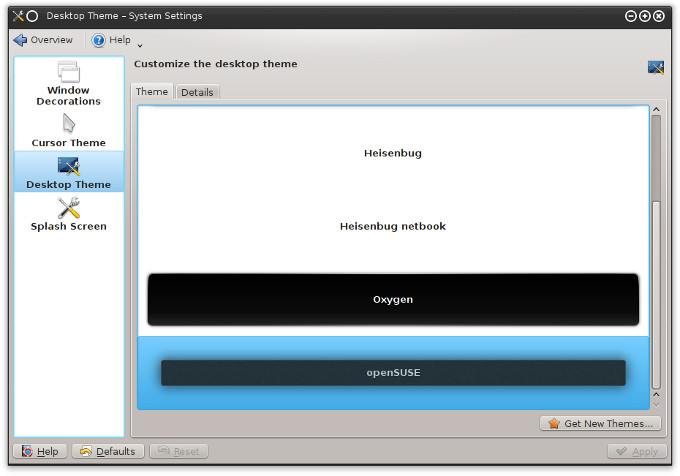Click the Window Decorations icon in sidebar

coord(68,72)
